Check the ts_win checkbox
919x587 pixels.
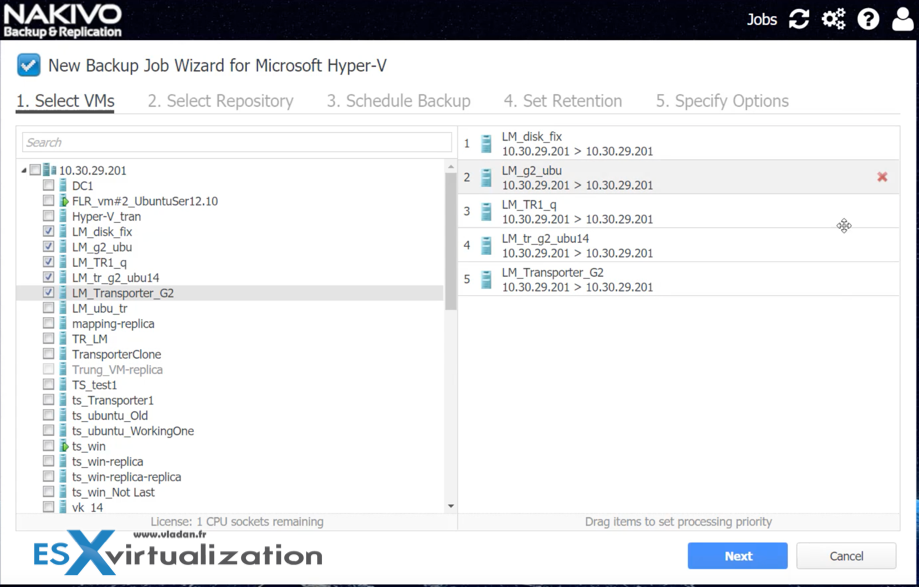[49, 446]
